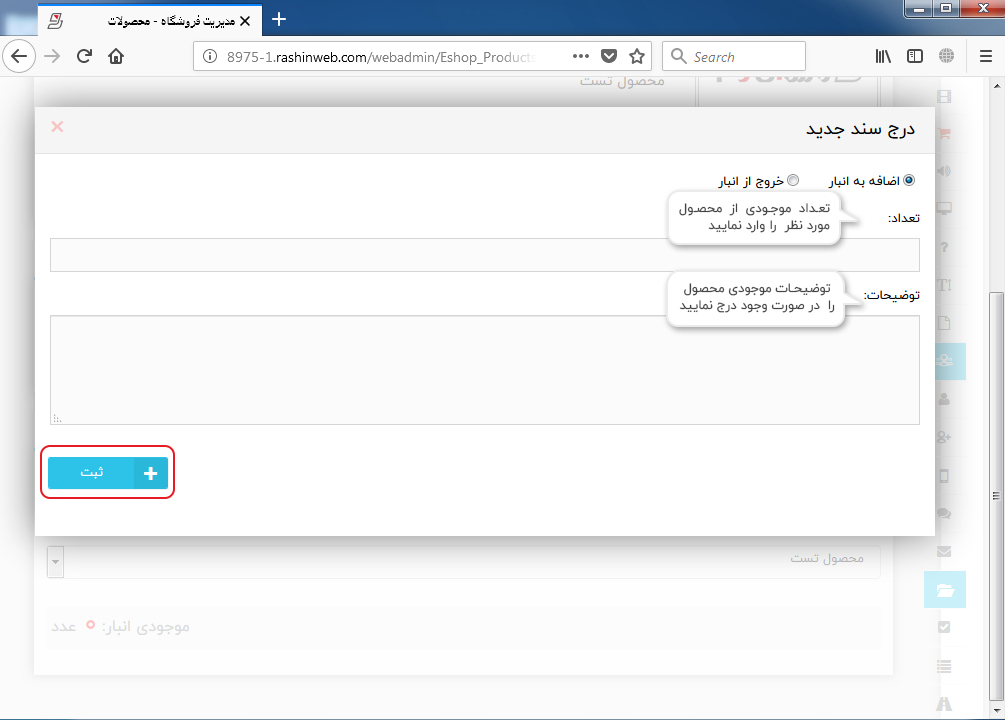Open the shopping cart sidebar icon
Viewport: 1005px width, 720px height.
[x=944, y=134]
